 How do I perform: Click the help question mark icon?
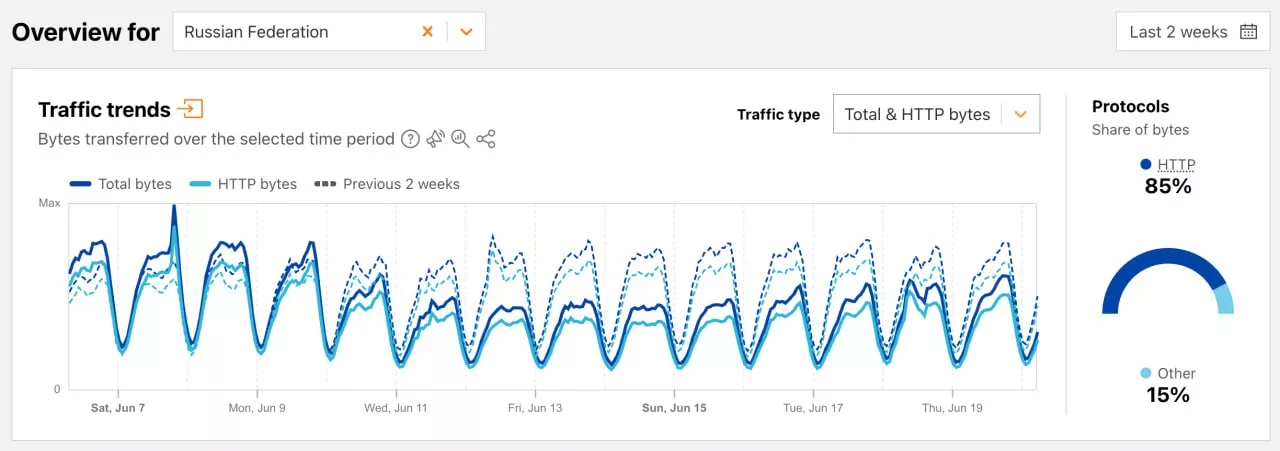point(410,139)
